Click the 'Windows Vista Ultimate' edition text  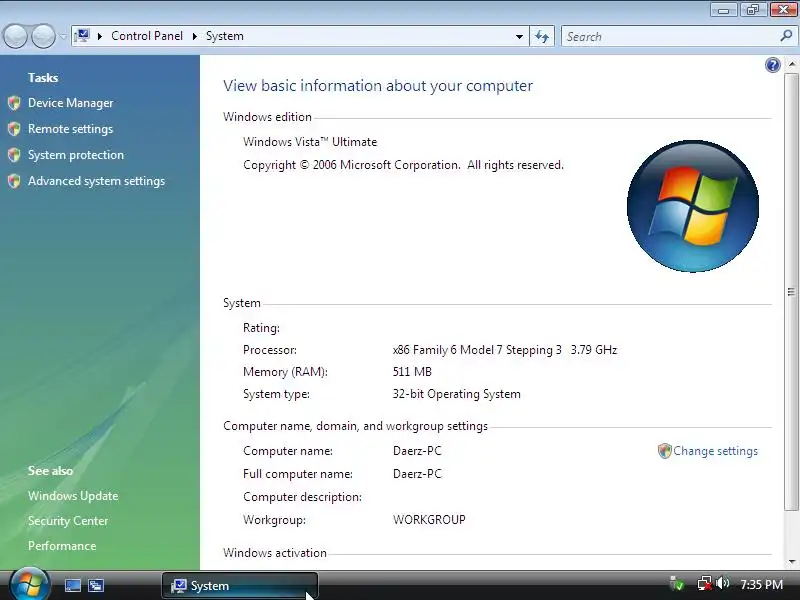310,142
